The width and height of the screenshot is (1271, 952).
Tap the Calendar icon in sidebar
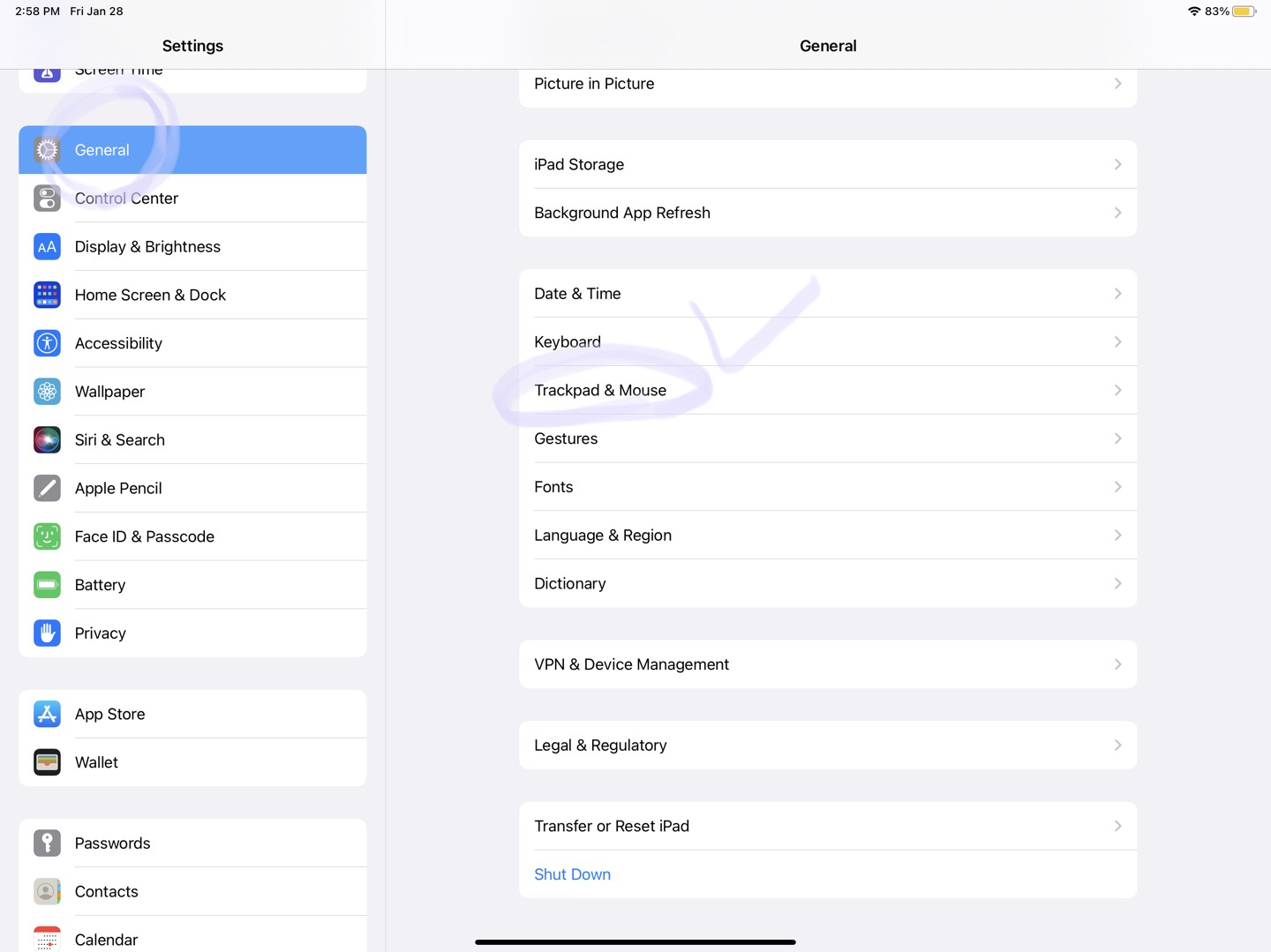click(x=47, y=939)
